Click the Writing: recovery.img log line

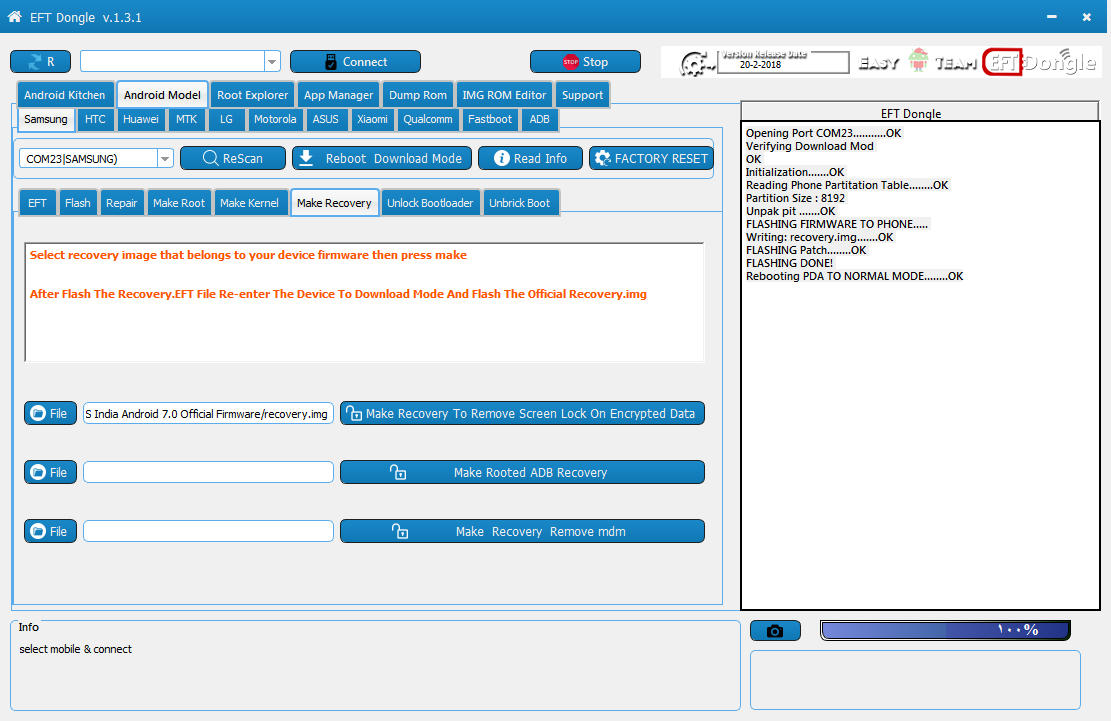(819, 237)
